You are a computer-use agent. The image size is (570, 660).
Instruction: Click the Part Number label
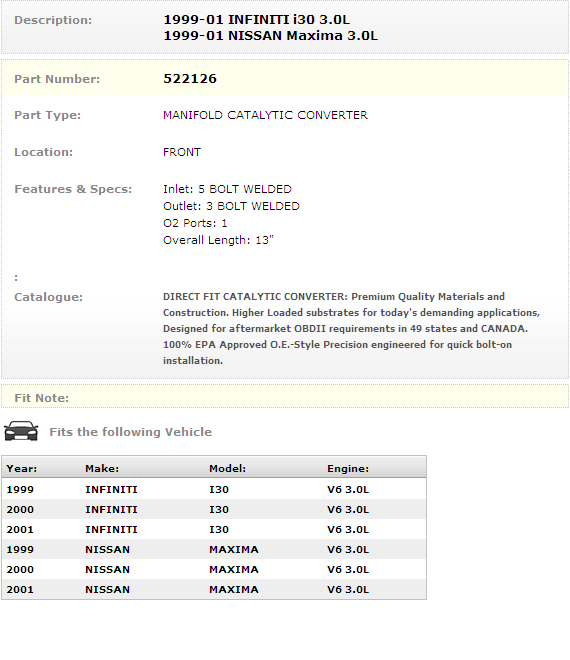[x=57, y=79]
